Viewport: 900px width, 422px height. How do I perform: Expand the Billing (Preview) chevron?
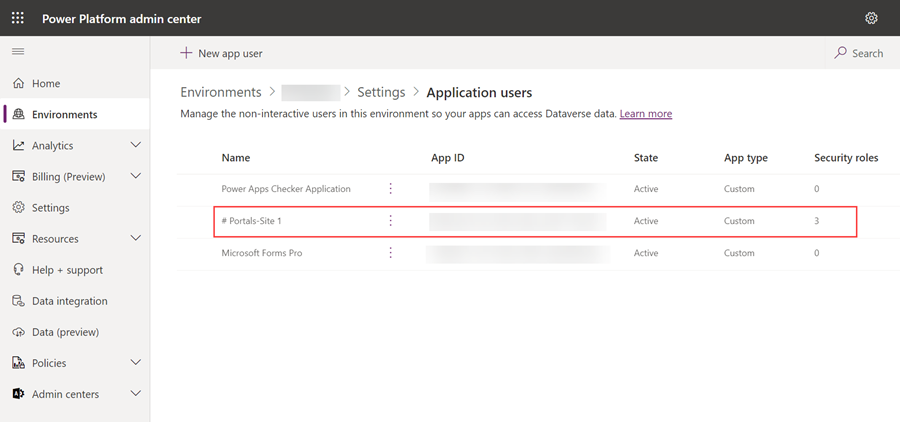pos(136,177)
